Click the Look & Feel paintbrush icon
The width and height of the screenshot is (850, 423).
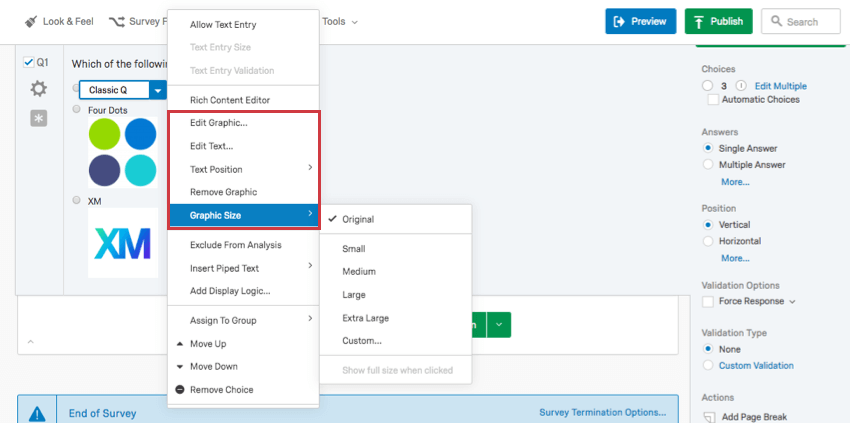pos(31,21)
